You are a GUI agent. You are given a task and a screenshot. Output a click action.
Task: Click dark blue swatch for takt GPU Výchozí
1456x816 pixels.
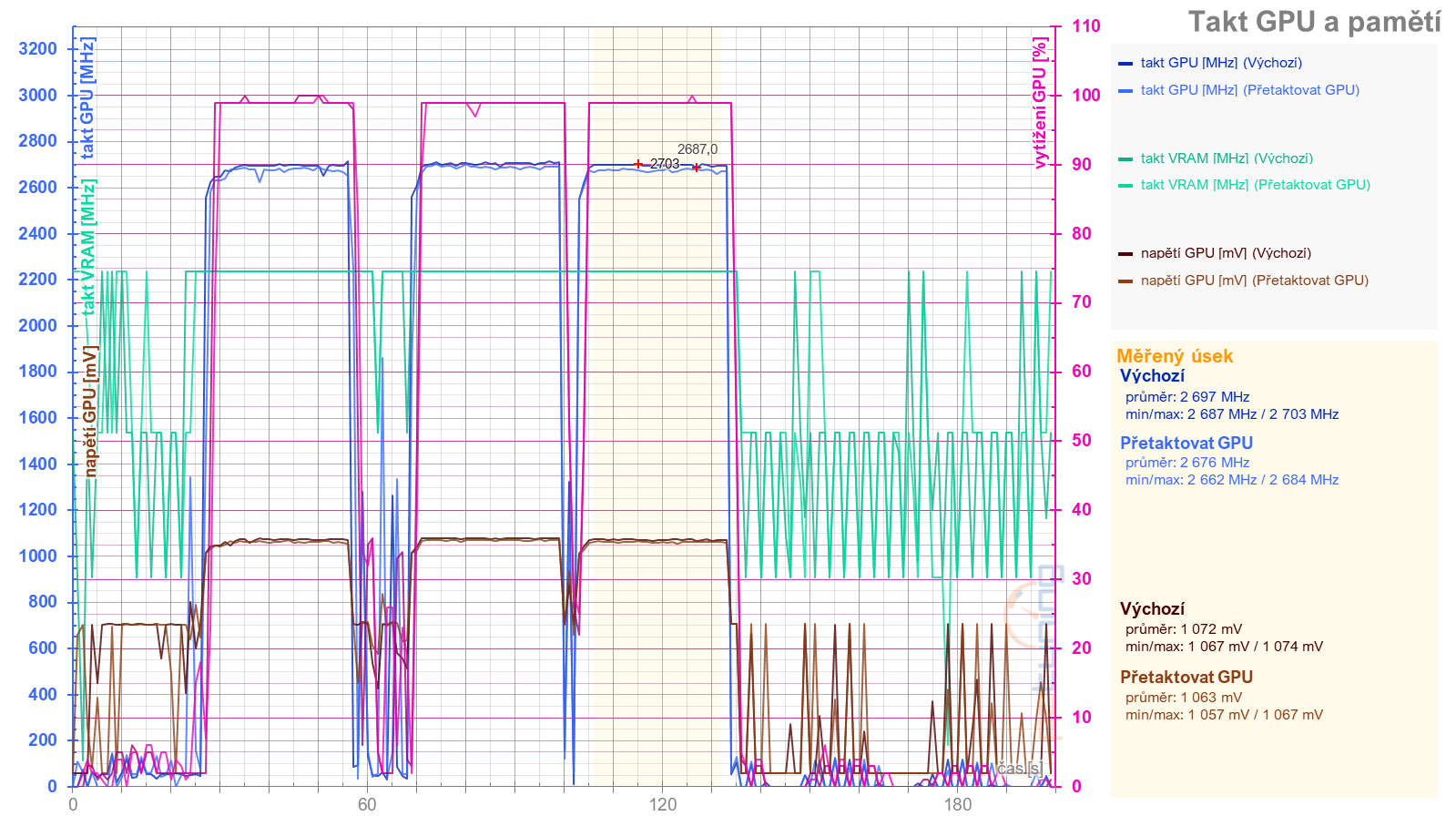tap(1125, 64)
